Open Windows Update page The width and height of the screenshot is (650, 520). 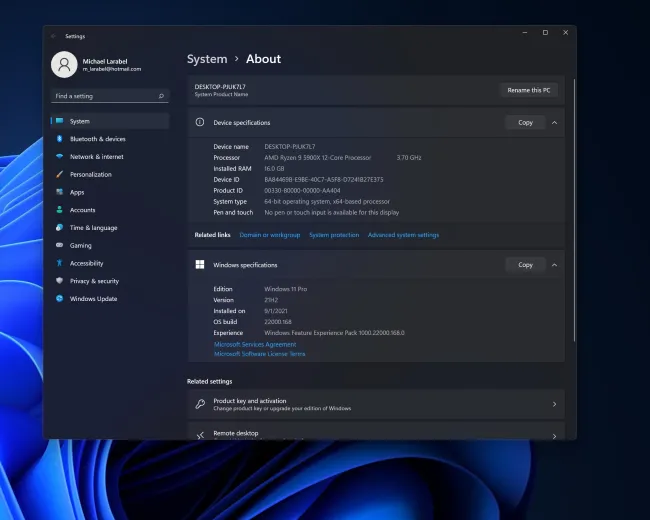pos(110,299)
